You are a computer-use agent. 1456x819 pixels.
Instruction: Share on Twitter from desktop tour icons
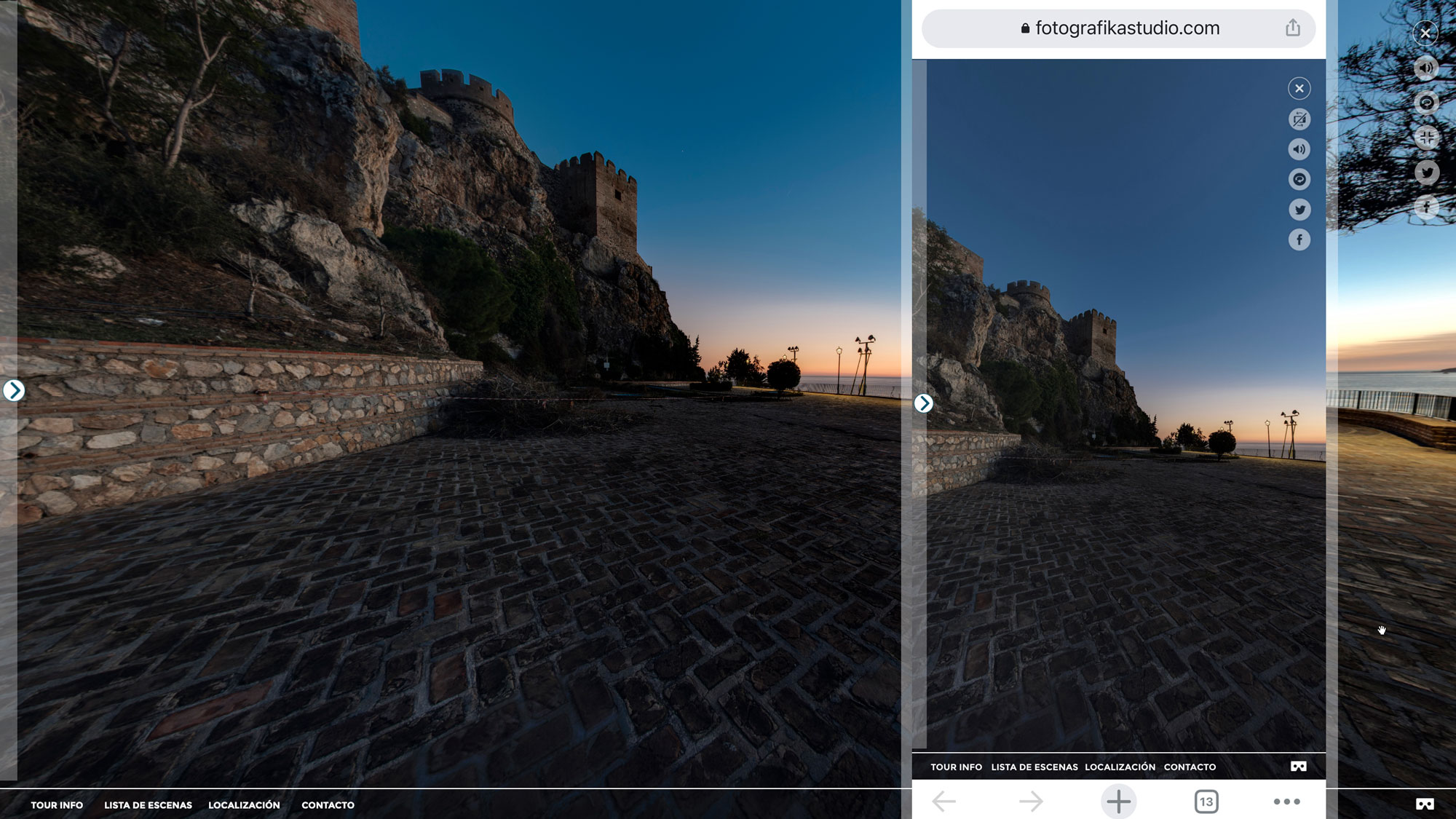point(1426,173)
